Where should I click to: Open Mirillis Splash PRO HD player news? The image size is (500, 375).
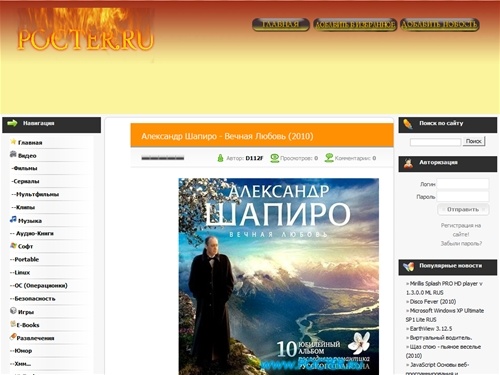(x=444, y=288)
